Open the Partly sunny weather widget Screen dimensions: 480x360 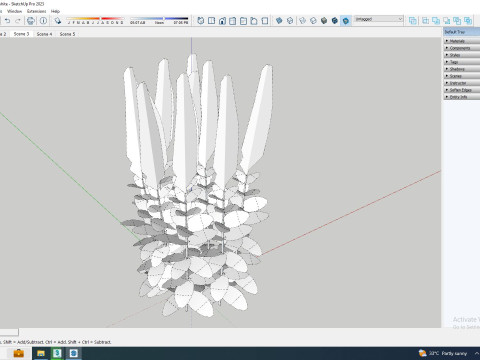tap(443, 353)
